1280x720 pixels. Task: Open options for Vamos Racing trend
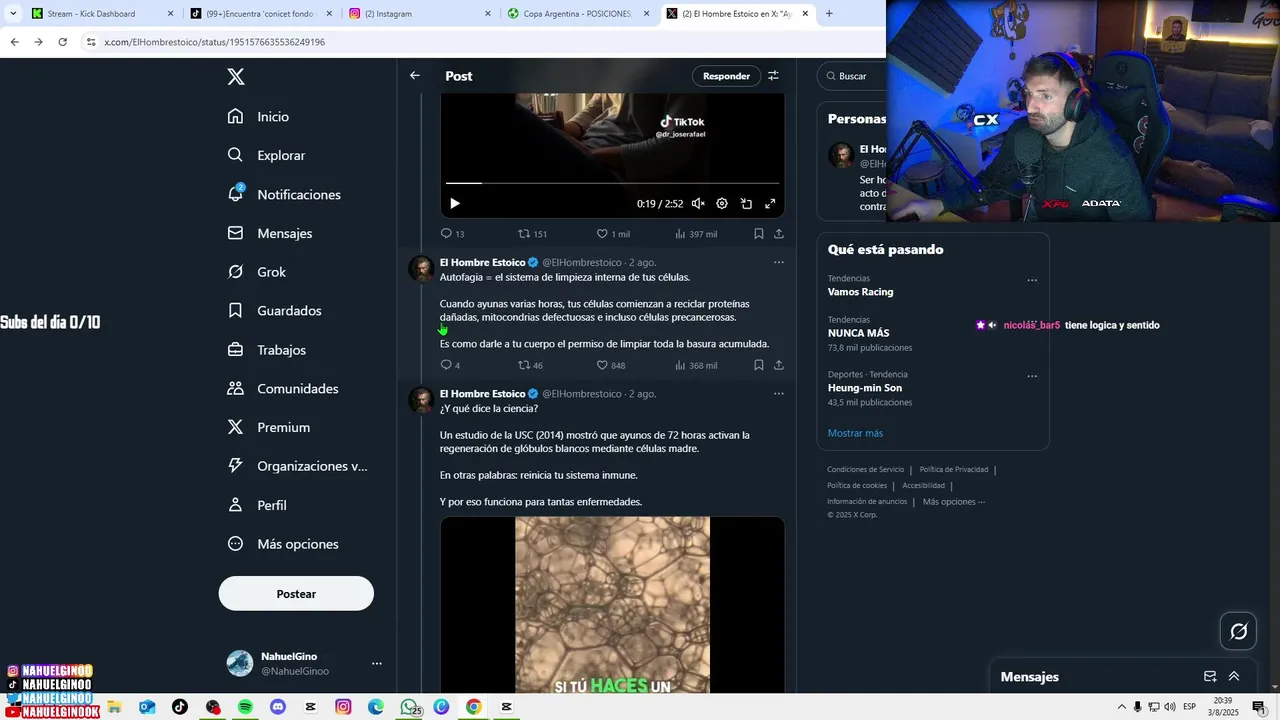(1032, 280)
